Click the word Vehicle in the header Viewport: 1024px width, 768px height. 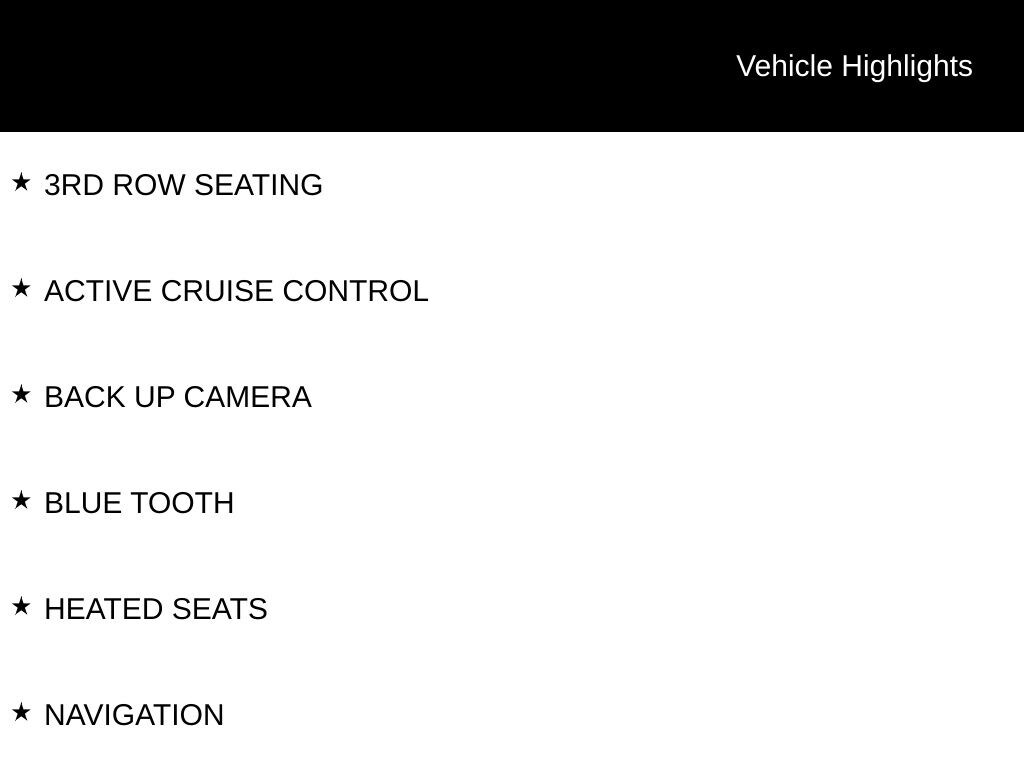784,66
